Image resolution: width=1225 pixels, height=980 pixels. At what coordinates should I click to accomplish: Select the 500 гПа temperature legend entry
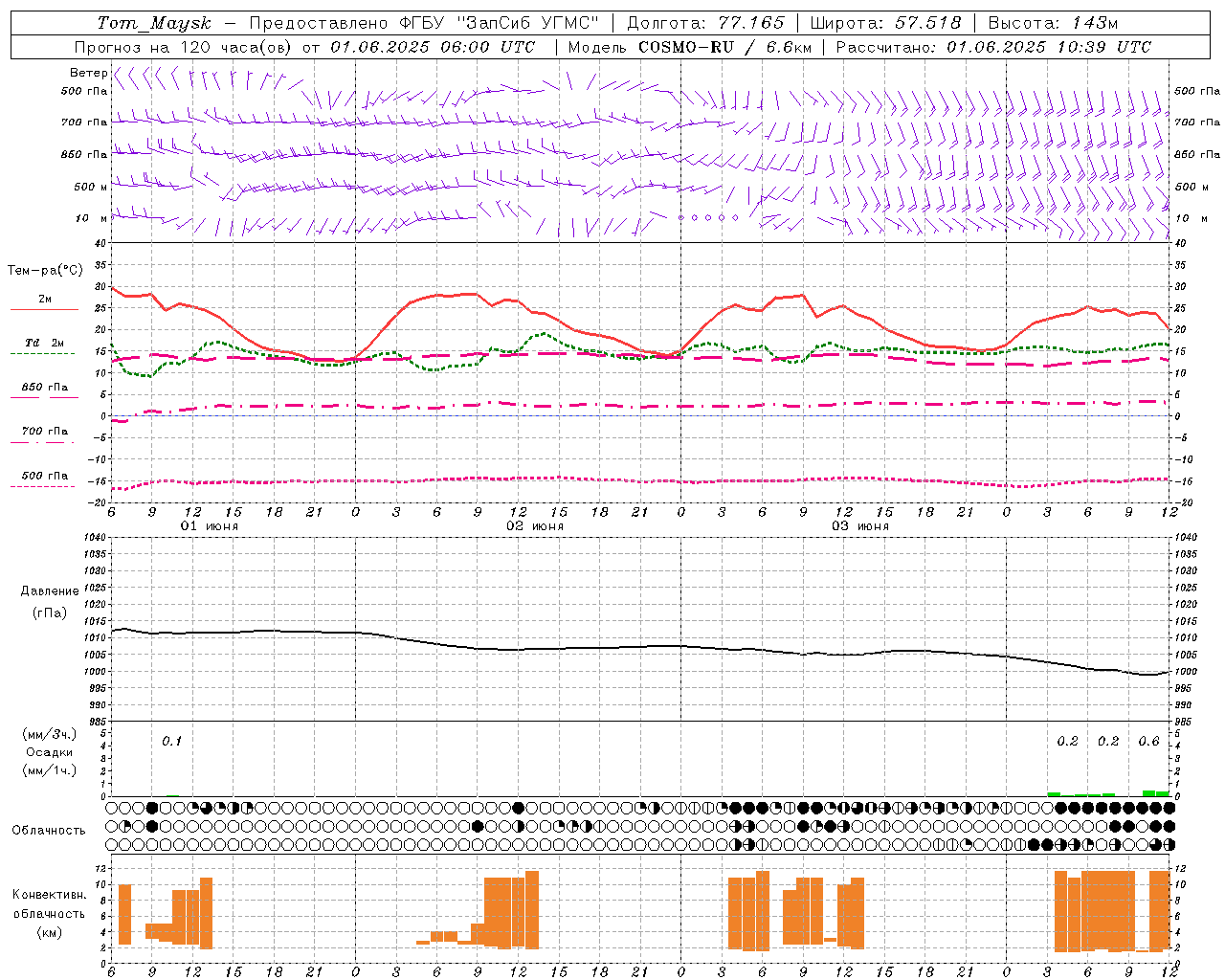[45, 476]
